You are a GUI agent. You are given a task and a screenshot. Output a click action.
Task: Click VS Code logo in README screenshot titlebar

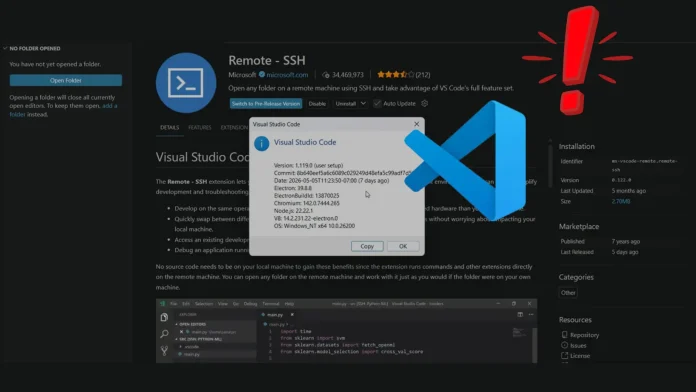[x=162, y=304]
